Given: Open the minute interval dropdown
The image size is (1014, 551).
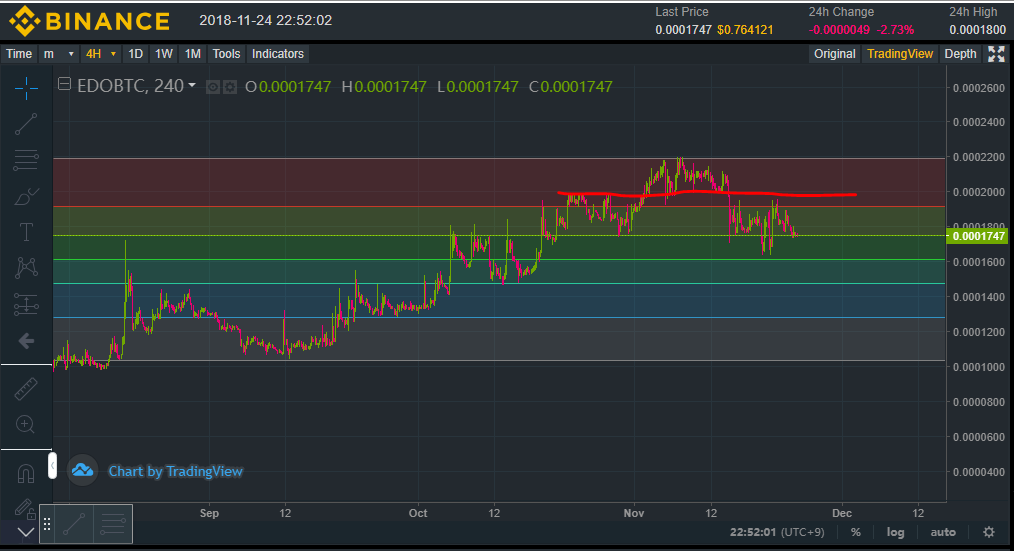Looking at the screenshot, I should pyautogui.click(x=59, y=54).
